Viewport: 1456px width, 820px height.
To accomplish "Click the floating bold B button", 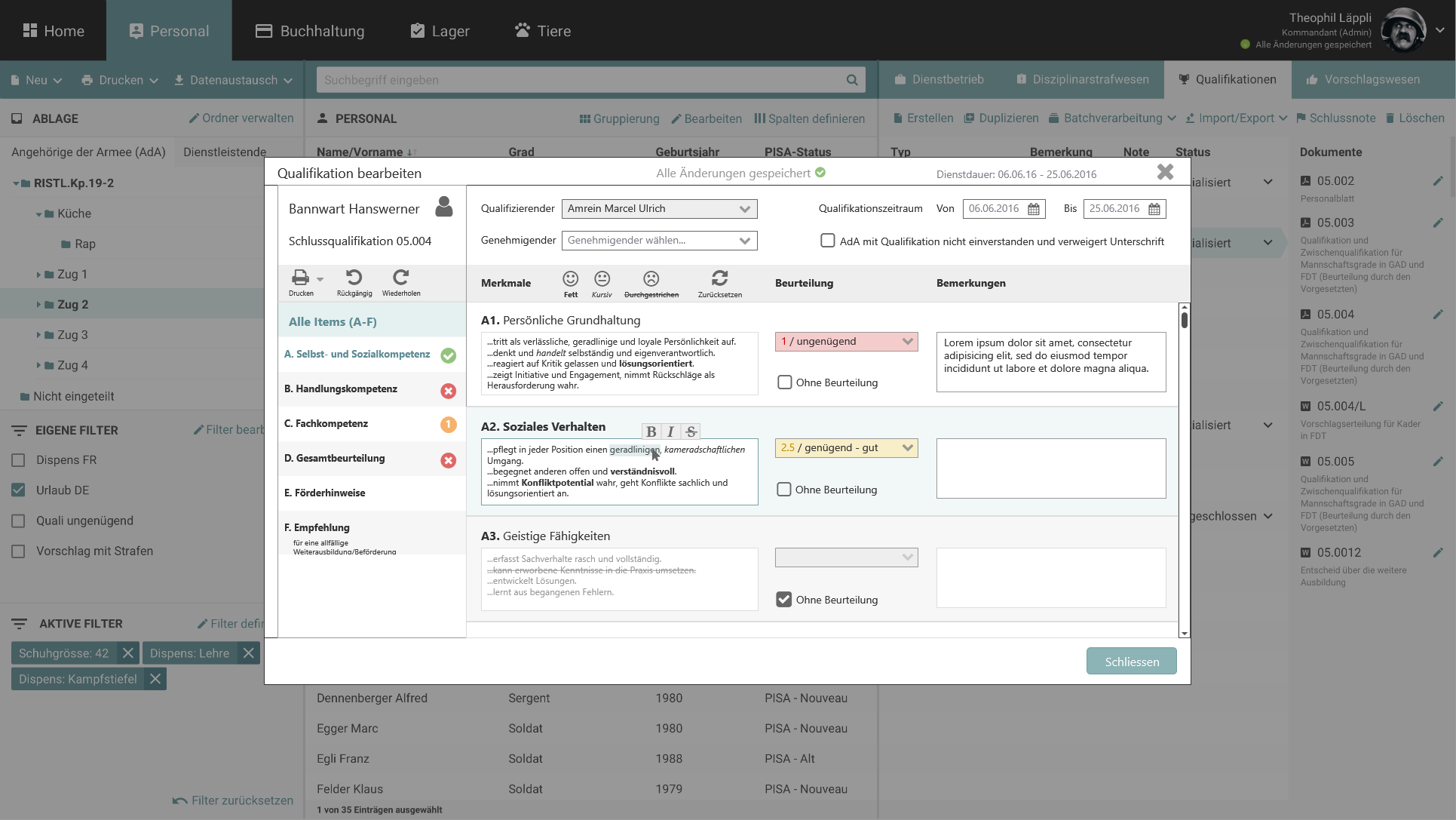I will click(651, 431).
